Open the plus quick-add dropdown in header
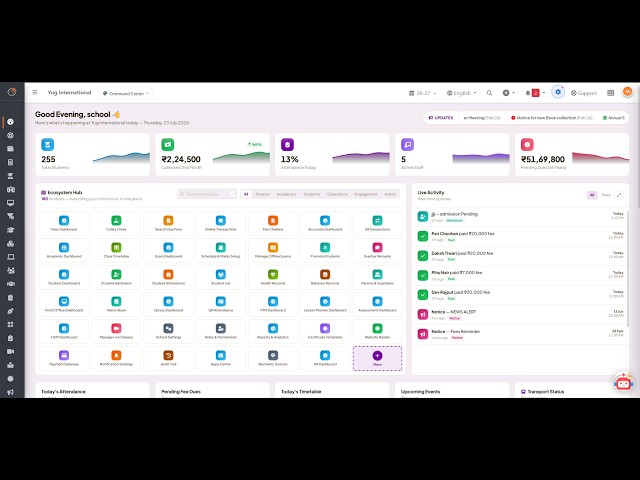The width and height of the screenshot is (640, 480). (508, 93)
